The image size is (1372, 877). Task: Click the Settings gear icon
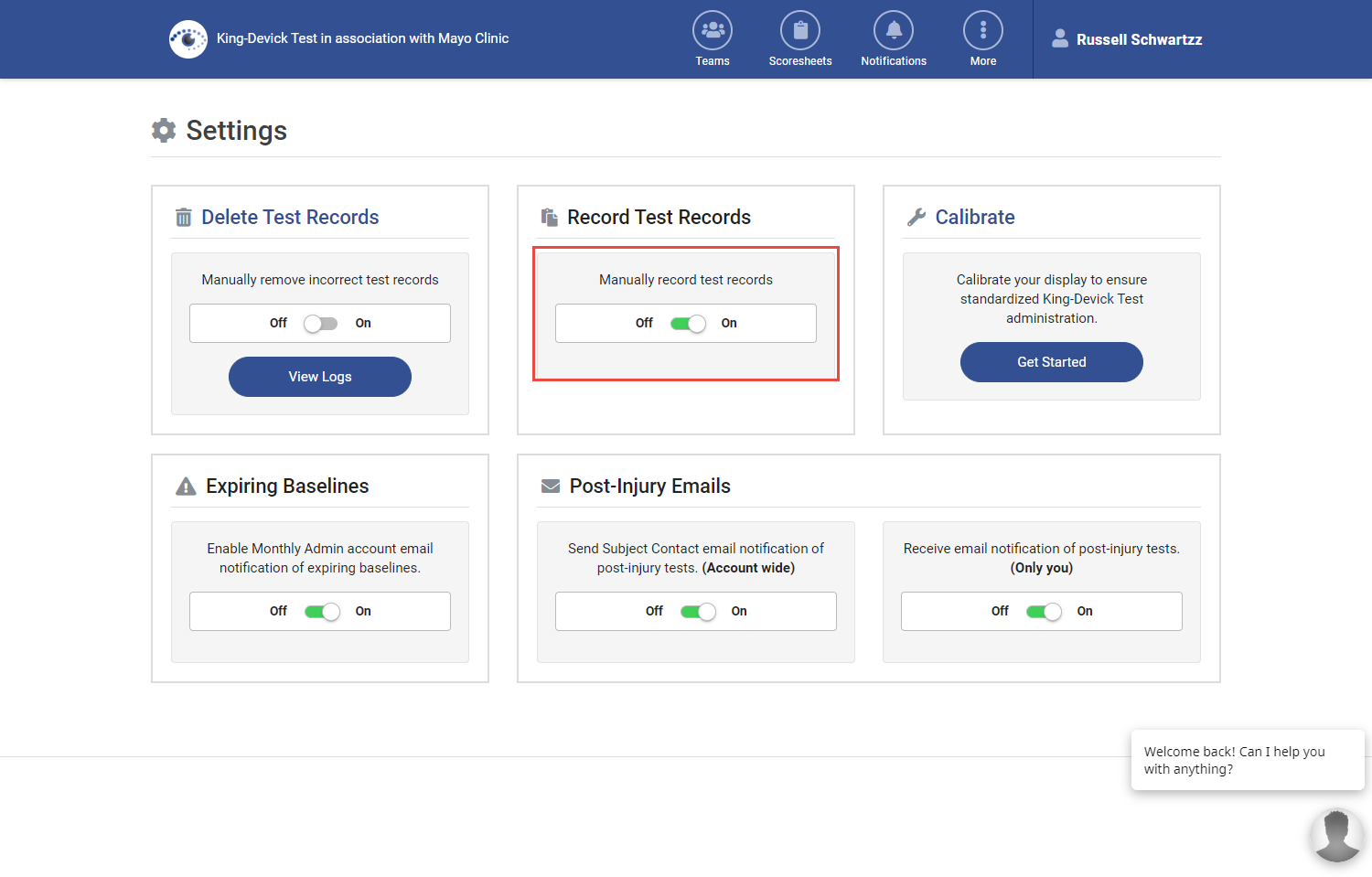click(x=164, y=131)
